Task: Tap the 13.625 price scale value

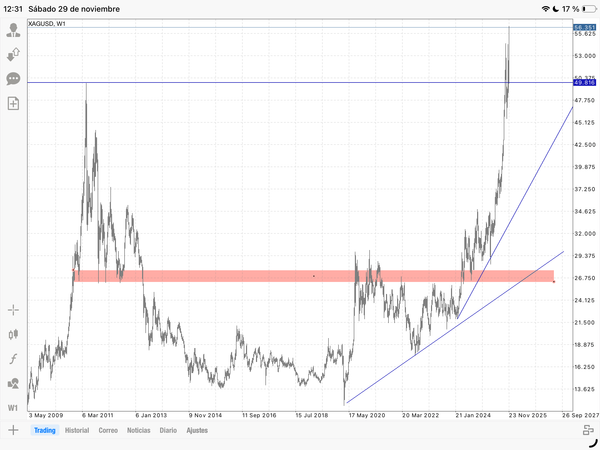Action: click(585, 390)
